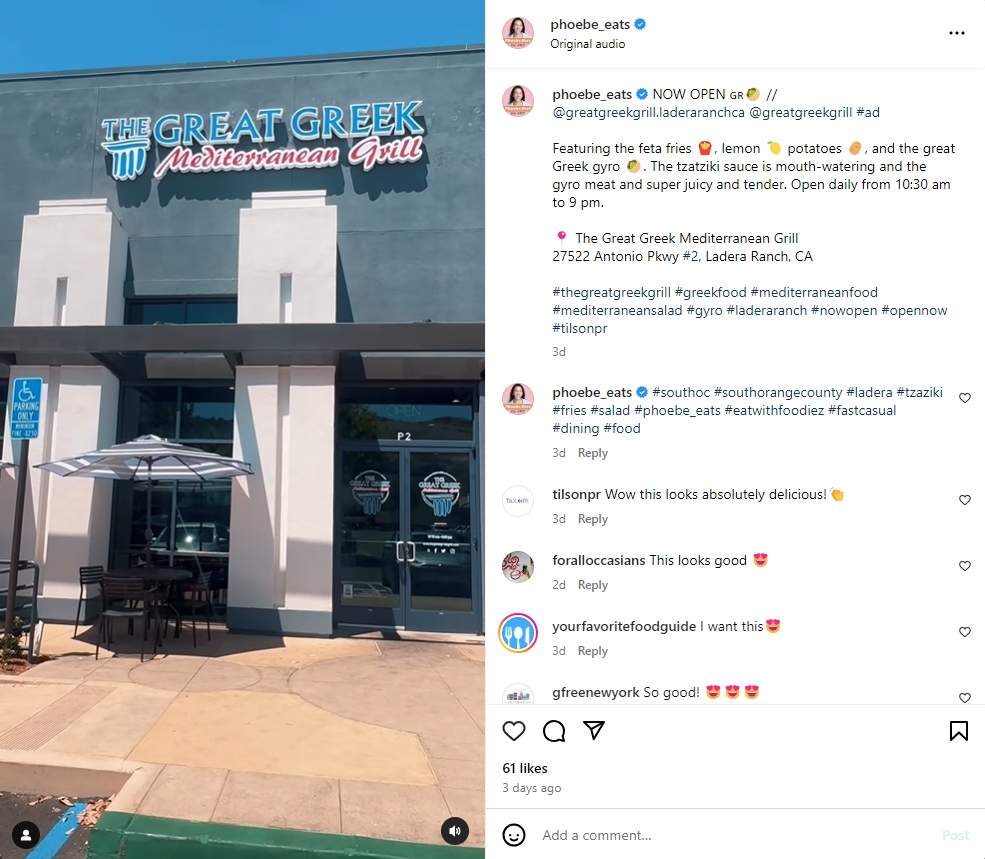
Task: View 61 likes list
Action: click(525, 769)
